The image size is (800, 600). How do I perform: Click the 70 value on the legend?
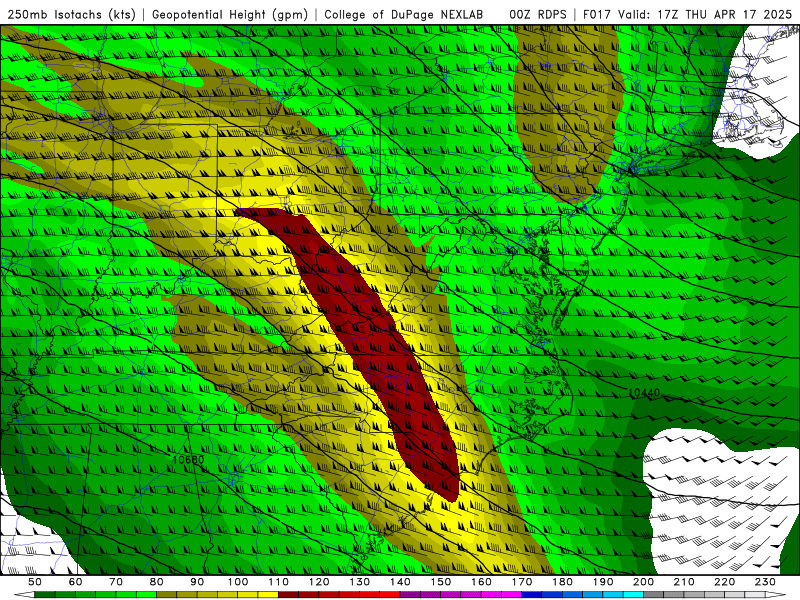pyautogui.click(x=116, y=582)
